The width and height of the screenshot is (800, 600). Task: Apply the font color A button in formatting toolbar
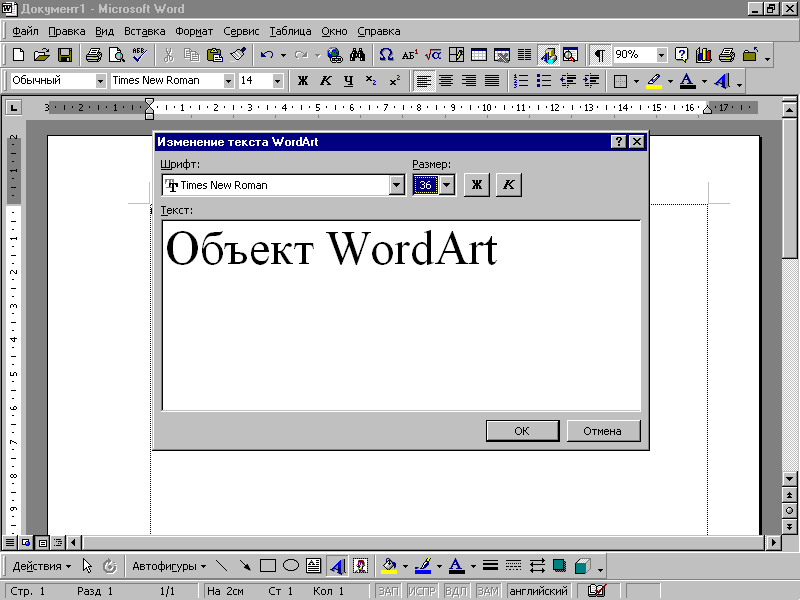click(688, 81)
